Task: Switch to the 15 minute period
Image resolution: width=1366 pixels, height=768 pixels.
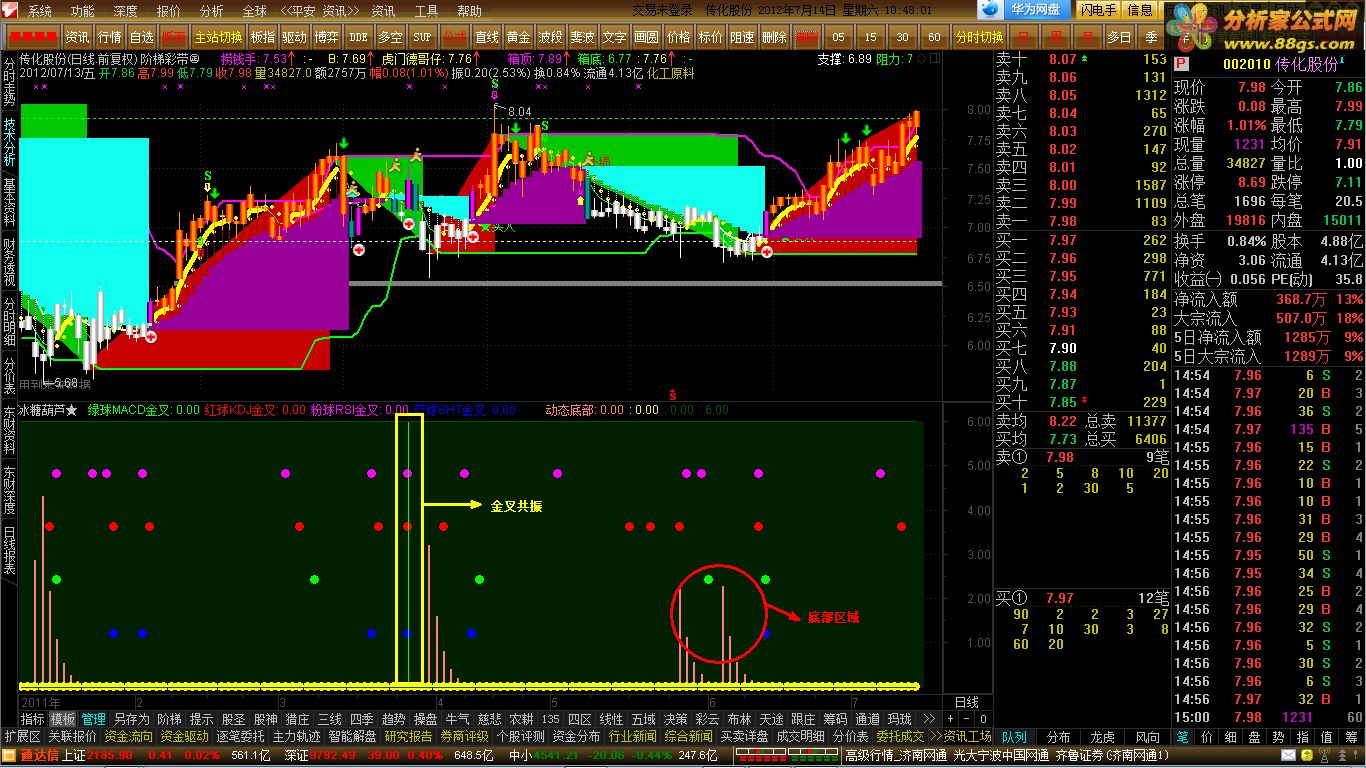Action: click(871, 37)
